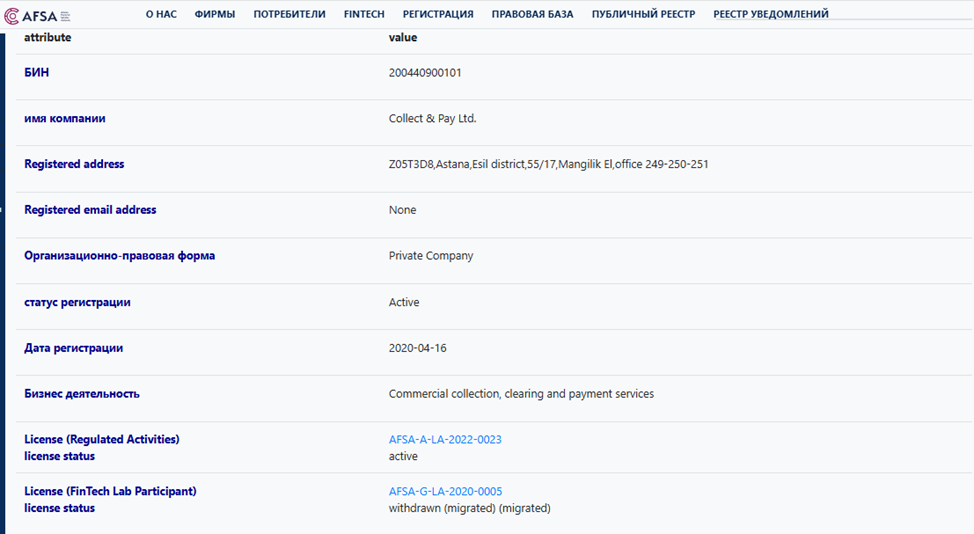Viewport: 974px width, 534px height.
Task: Open the О НАС menu
Action: pos(161,14)
